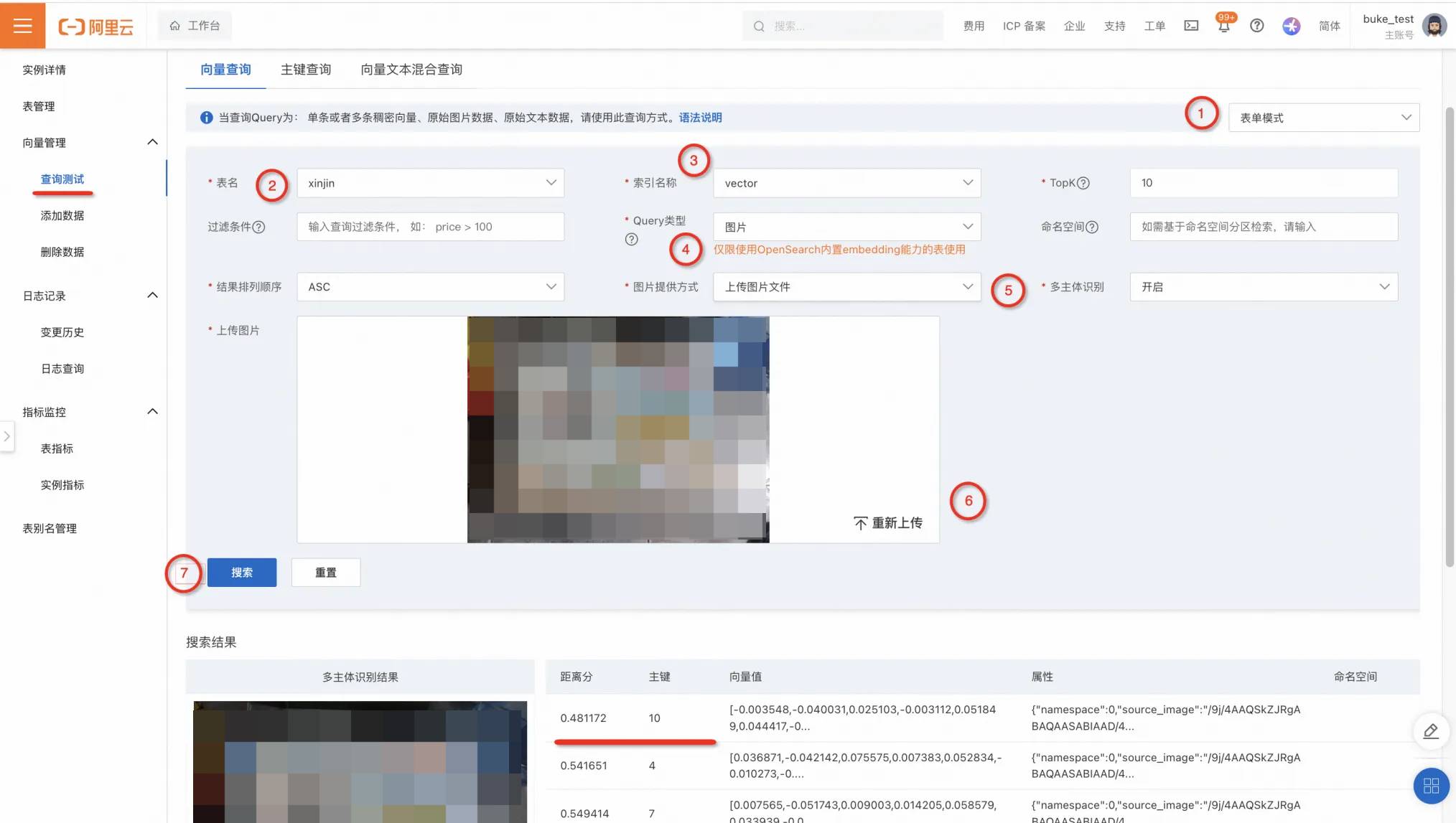This screenshot has width=1456, height=823.
Task: Open the 语法说明 link
Action: [700, 118]
